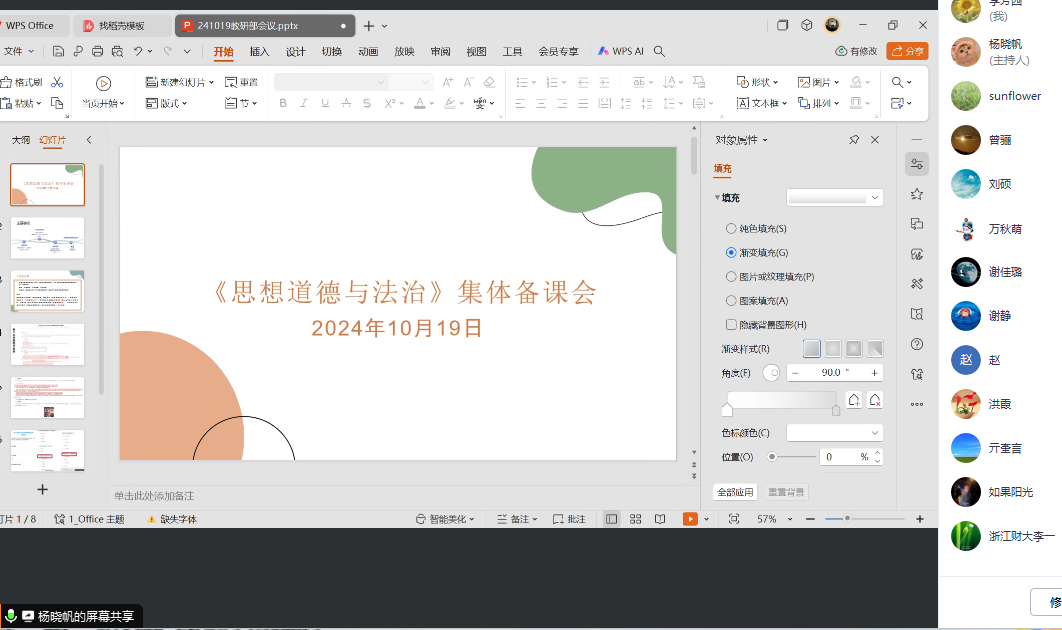
Task: Click the cut (scissors) icon
Action: 57,82
